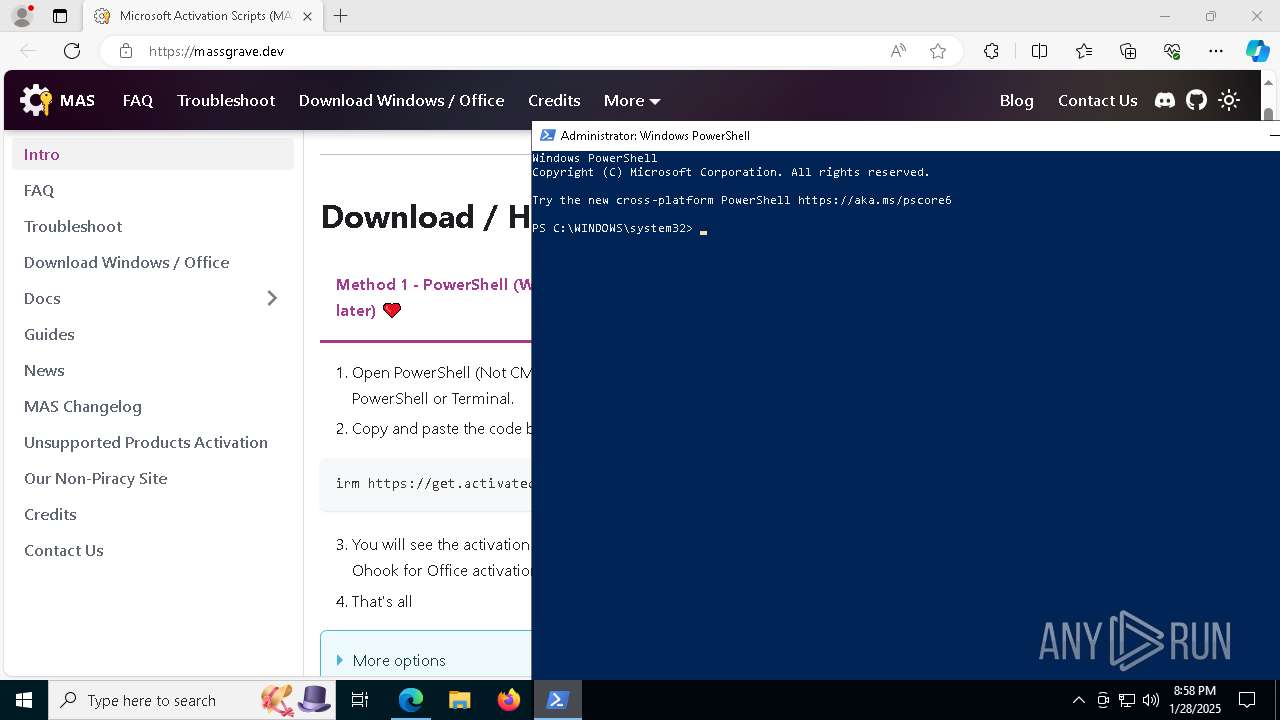
Task: Select Download Windows / Office in sidebar
Action: pyautogui.click(x=153, y=262)
